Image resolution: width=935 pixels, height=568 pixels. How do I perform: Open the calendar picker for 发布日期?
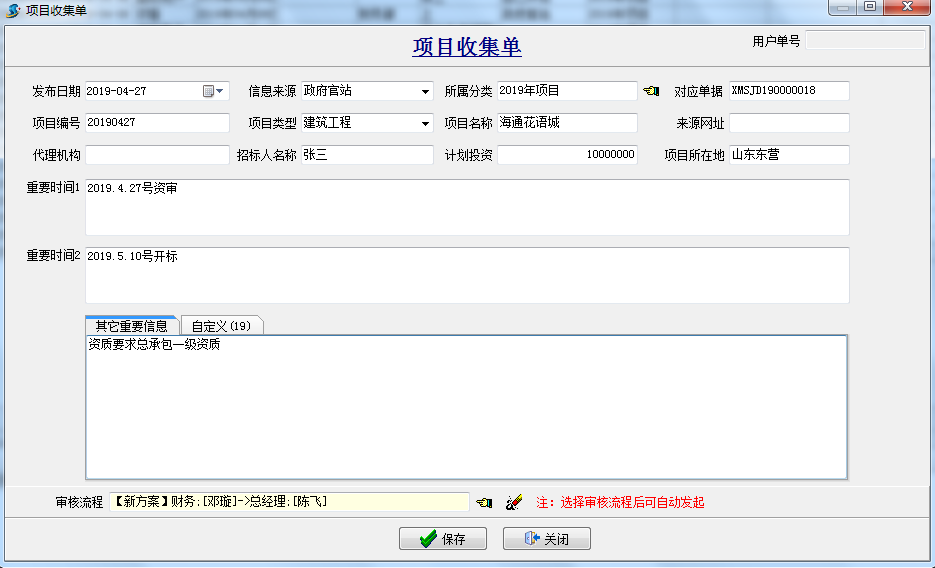tap(209, 91)
